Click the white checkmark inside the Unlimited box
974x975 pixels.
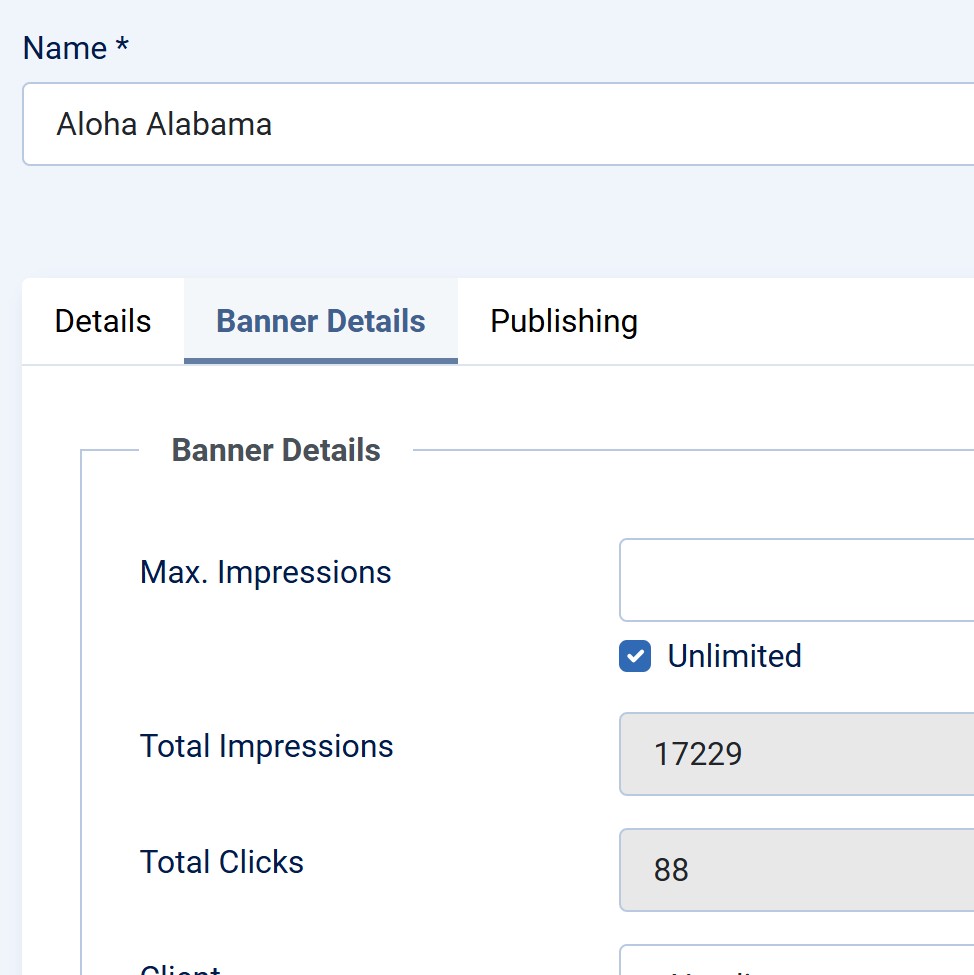(x=635, y=656)
